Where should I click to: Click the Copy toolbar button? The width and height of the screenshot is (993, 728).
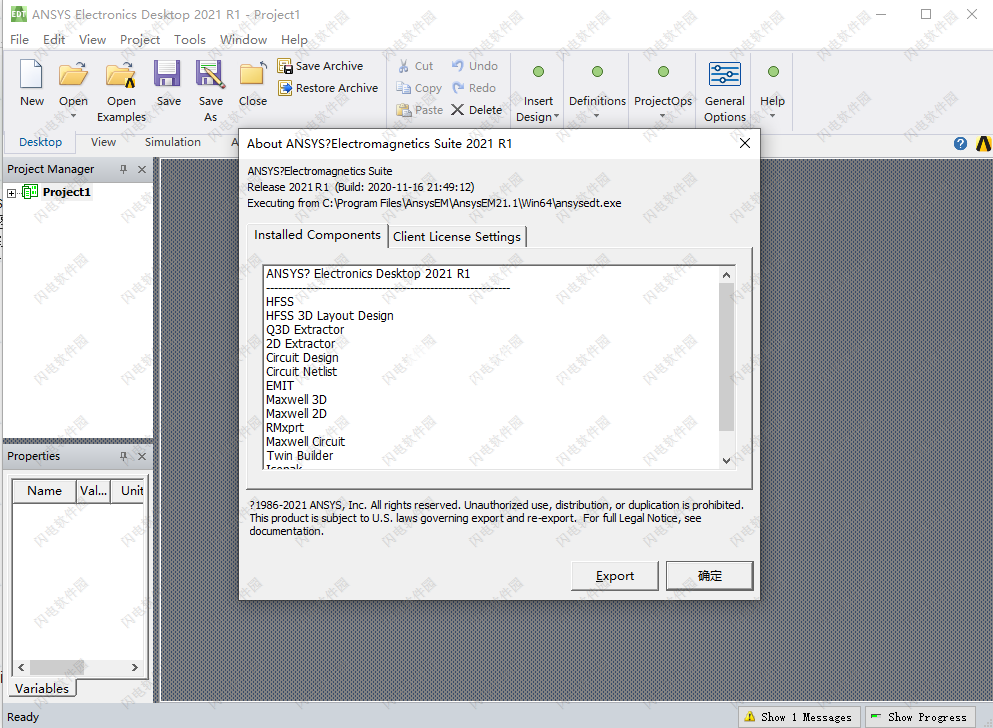tap(419, 88)
